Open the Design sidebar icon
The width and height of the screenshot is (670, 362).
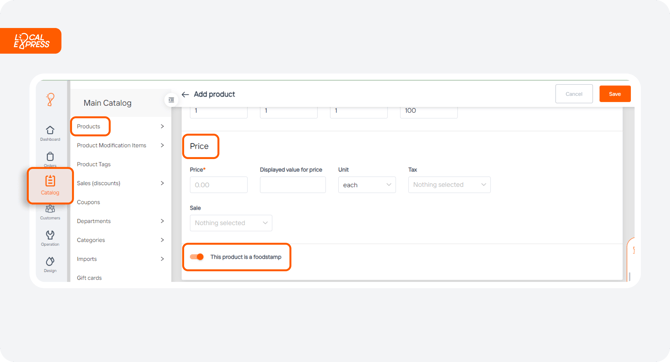tap(50, 261)
